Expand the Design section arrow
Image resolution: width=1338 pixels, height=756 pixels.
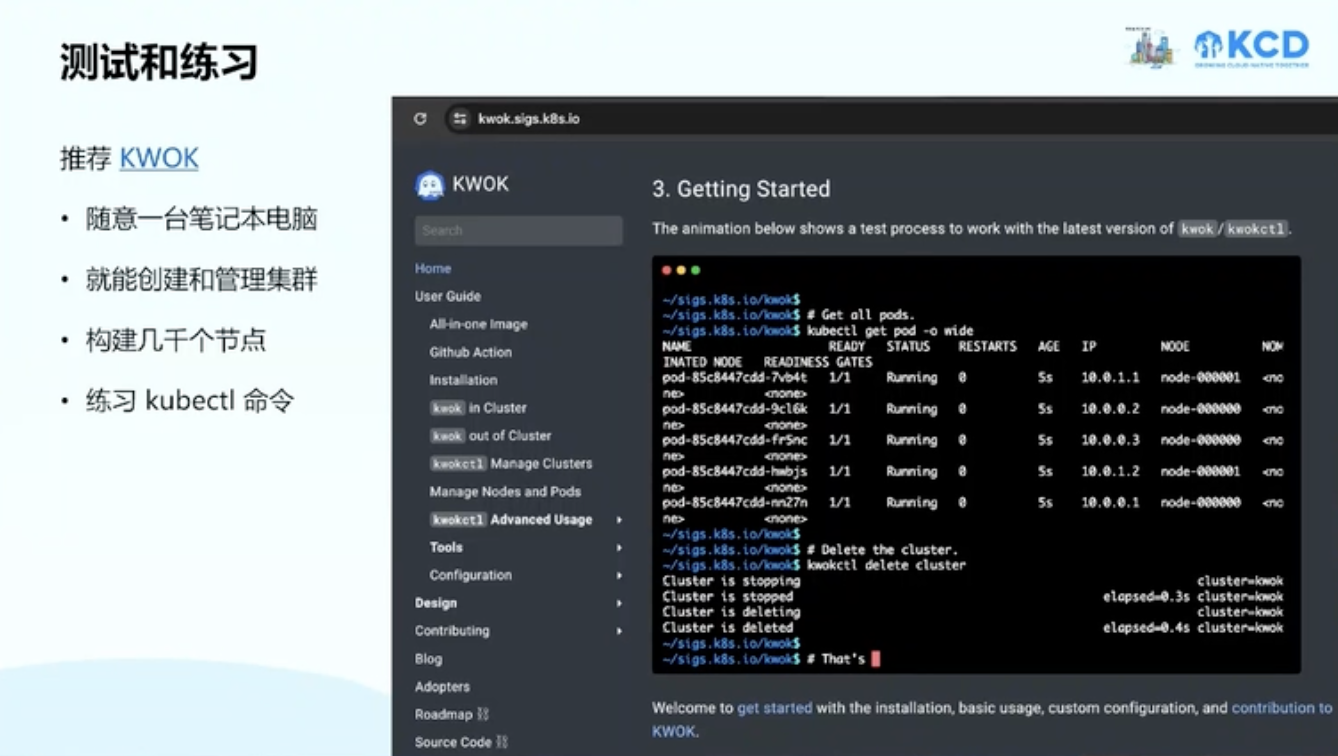tap(619, 604)
